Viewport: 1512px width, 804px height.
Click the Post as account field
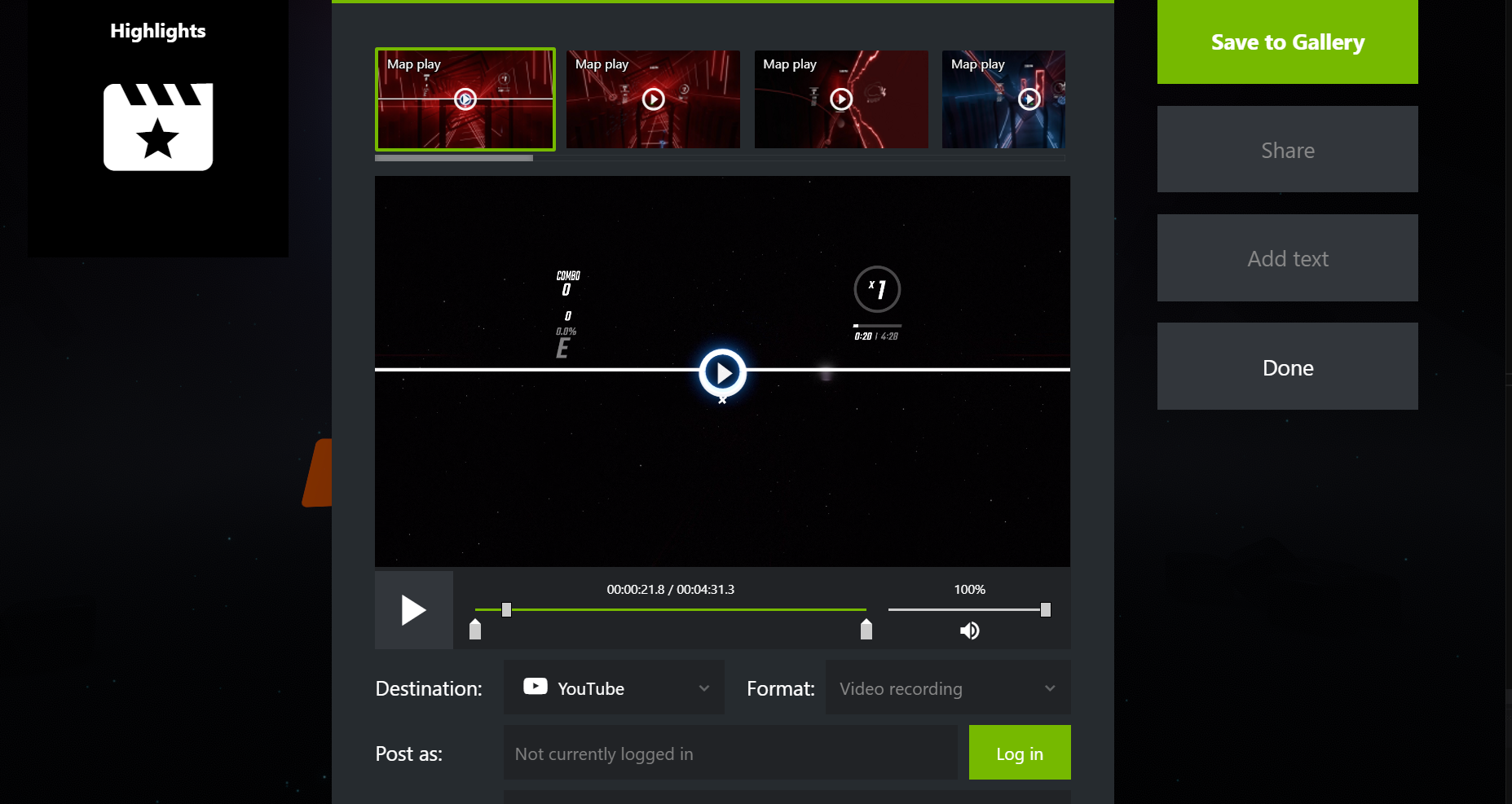[730, 753]
